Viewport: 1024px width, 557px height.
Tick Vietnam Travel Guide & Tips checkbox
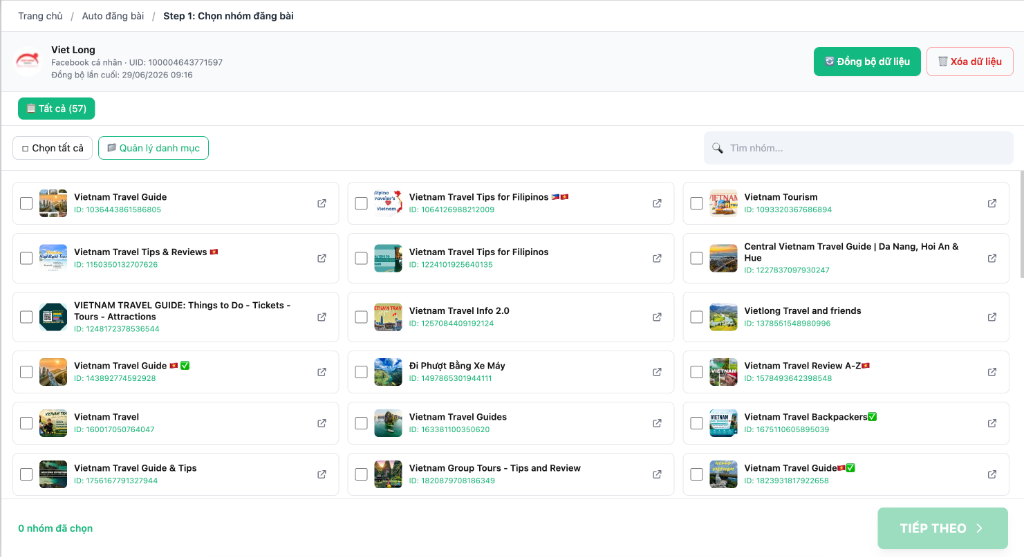click(26, 474)
